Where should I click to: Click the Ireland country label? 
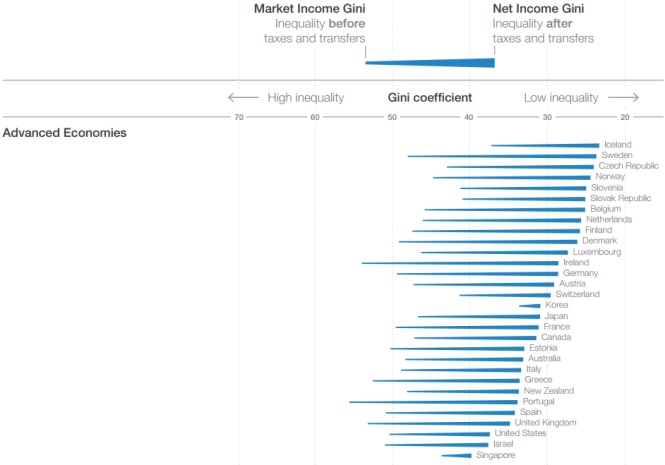[x=576, y=262]
